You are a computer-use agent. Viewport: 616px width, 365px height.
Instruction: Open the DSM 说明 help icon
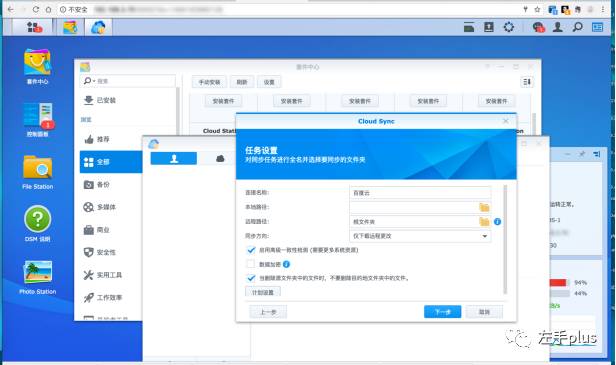click(x=38, y=224)
